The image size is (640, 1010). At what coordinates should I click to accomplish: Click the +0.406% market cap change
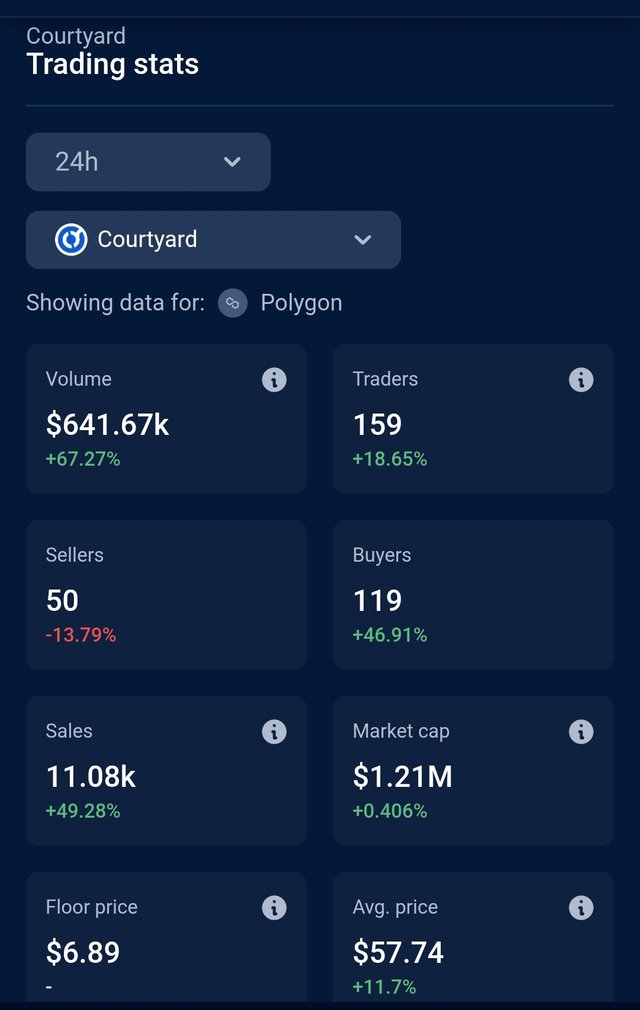390,811
